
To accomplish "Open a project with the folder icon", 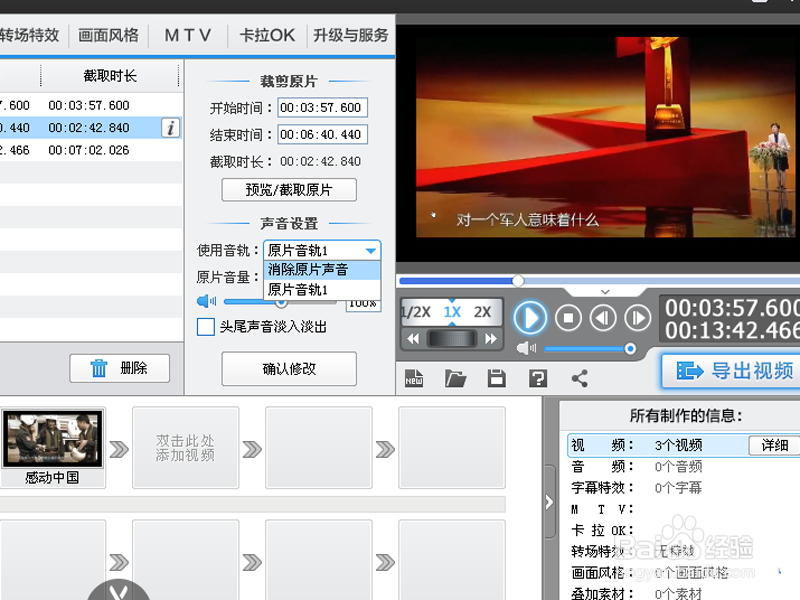I will coord(455,379).
